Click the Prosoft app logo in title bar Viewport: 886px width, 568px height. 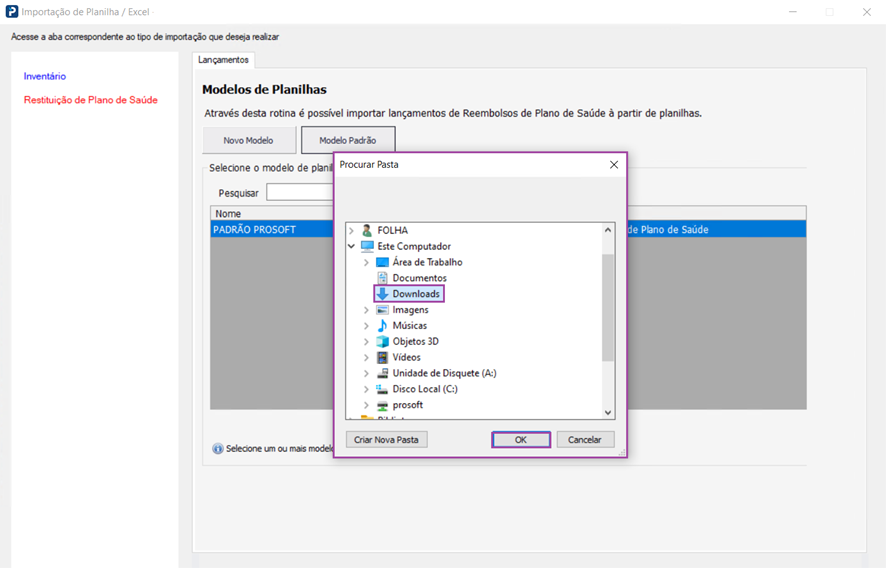pyautogui.click(x=12, y=12)
